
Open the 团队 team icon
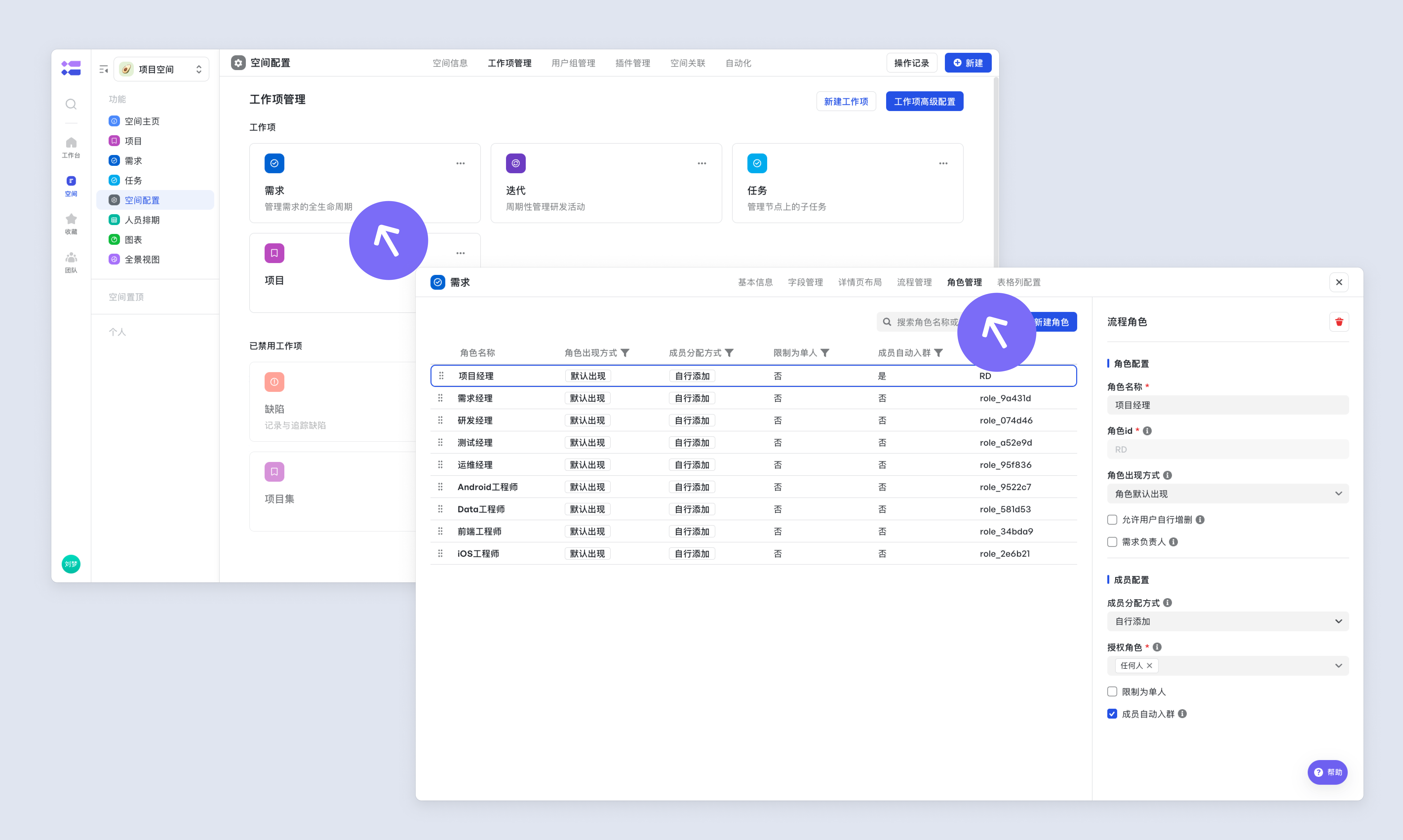[x=71, y=262]
